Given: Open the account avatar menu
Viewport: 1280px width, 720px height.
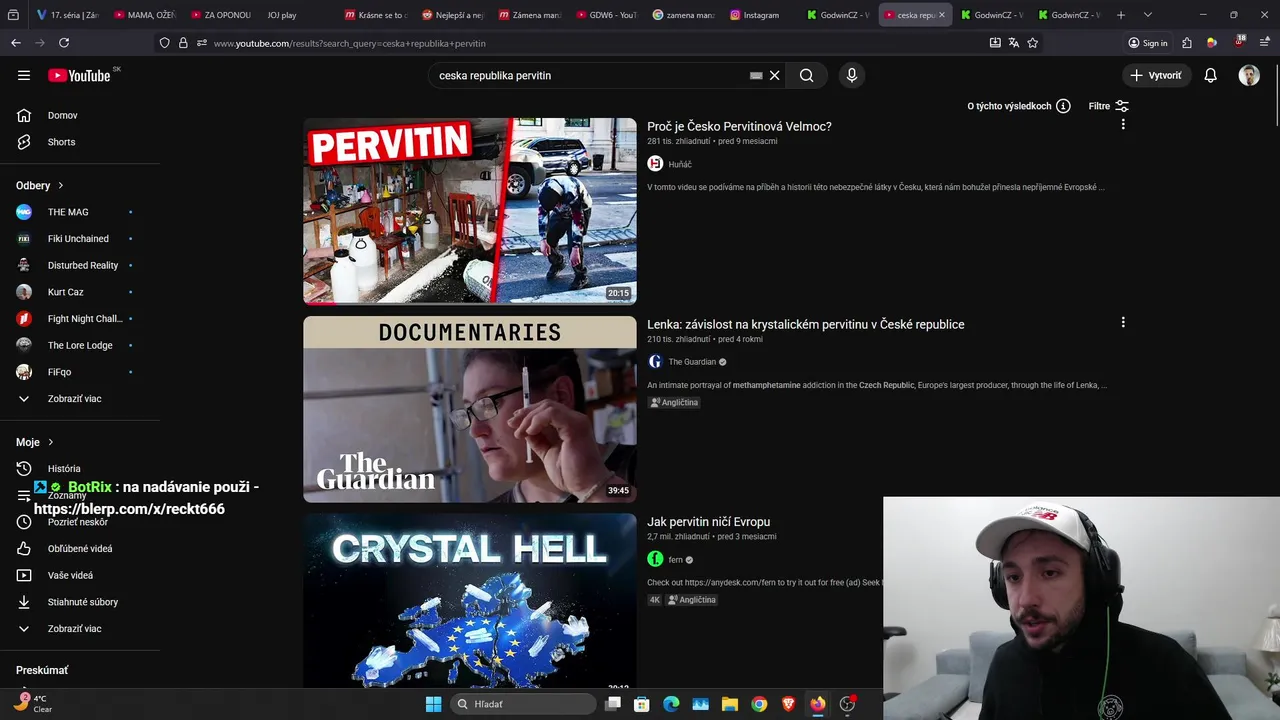Looking at the screenshot, I should click(1249, 75).
